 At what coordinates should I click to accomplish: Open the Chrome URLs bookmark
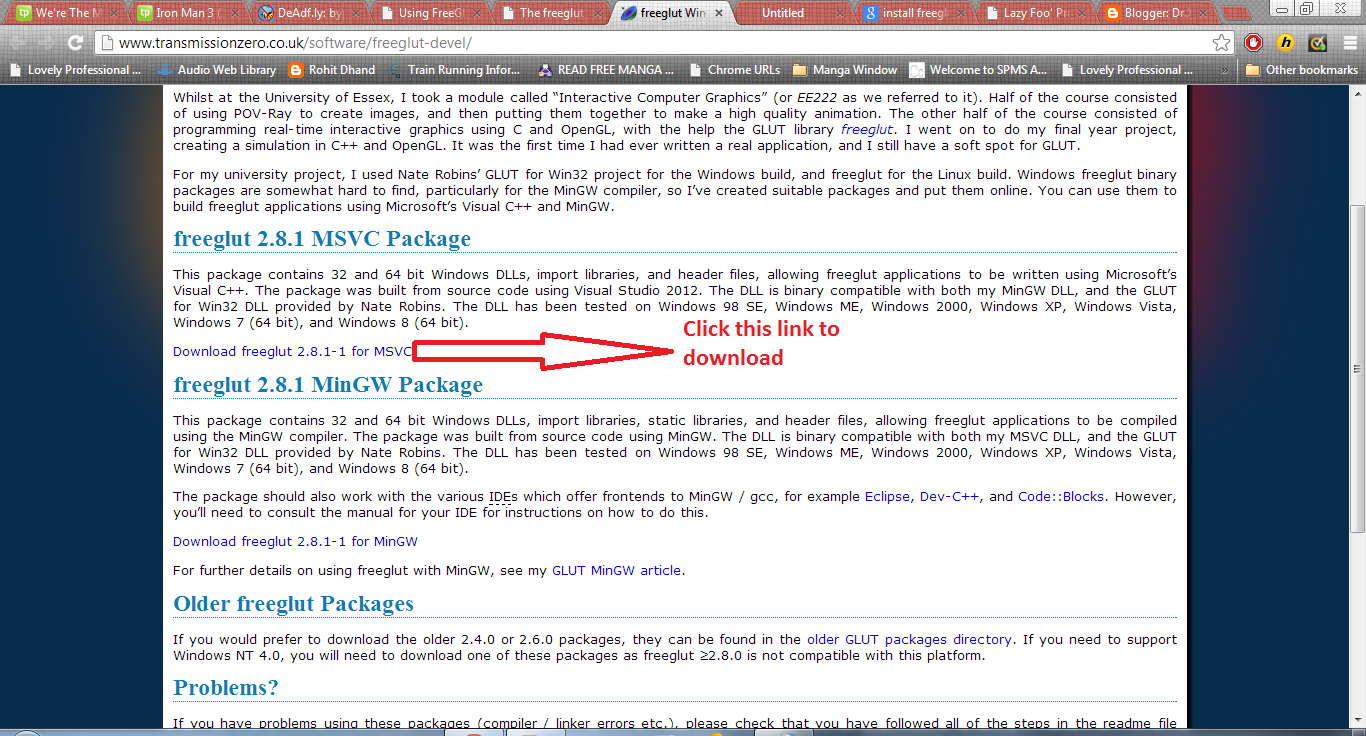tap(734, 70)
